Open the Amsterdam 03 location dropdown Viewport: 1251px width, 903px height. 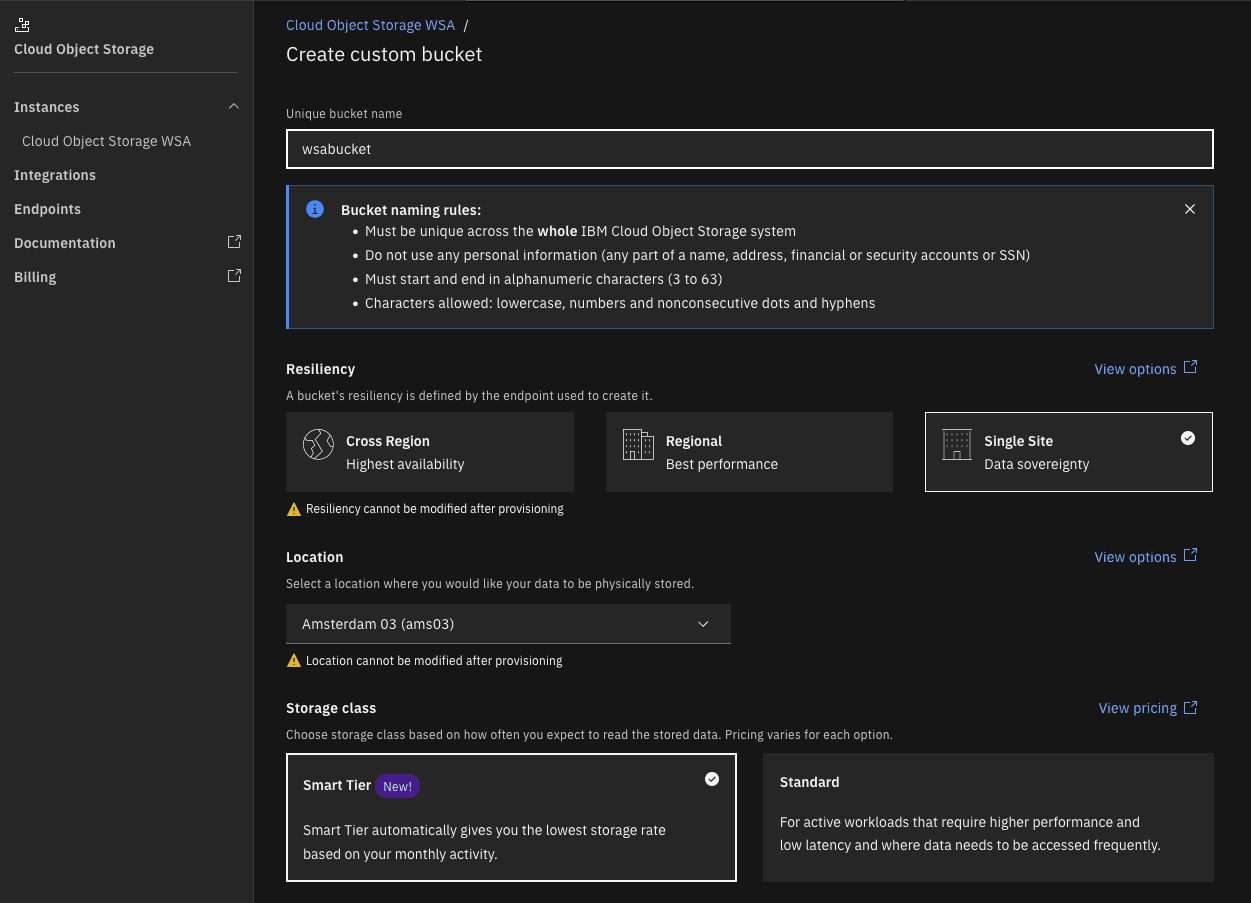click(508, 624)
